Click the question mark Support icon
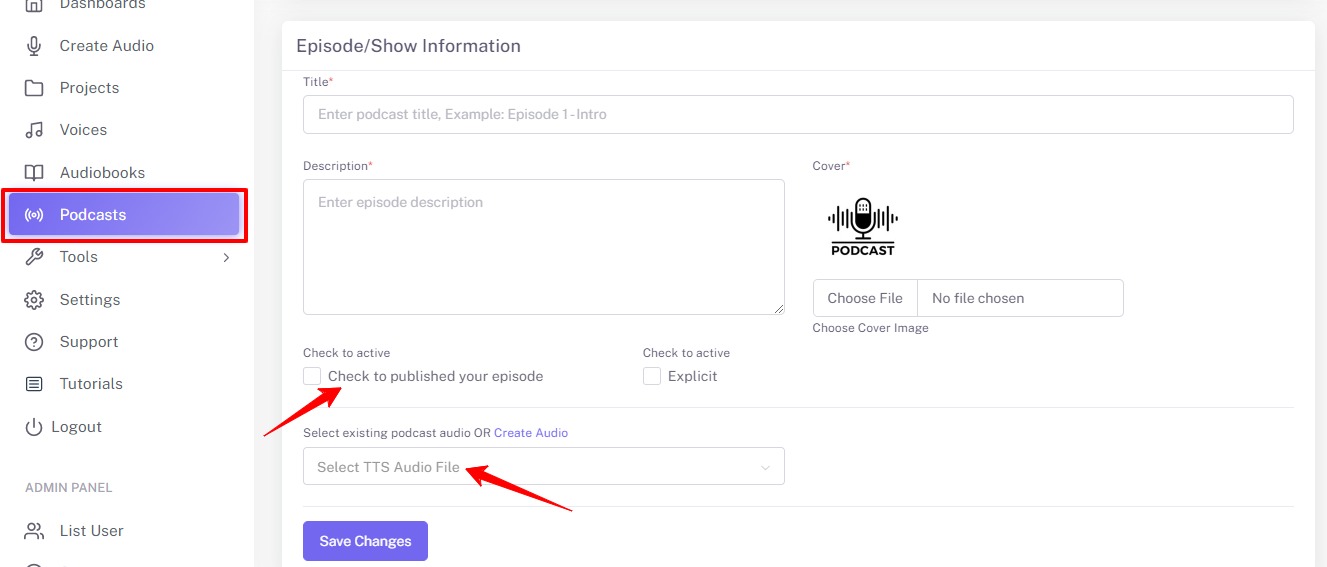This screenshot has width=1327, height=567. point(34,342)
